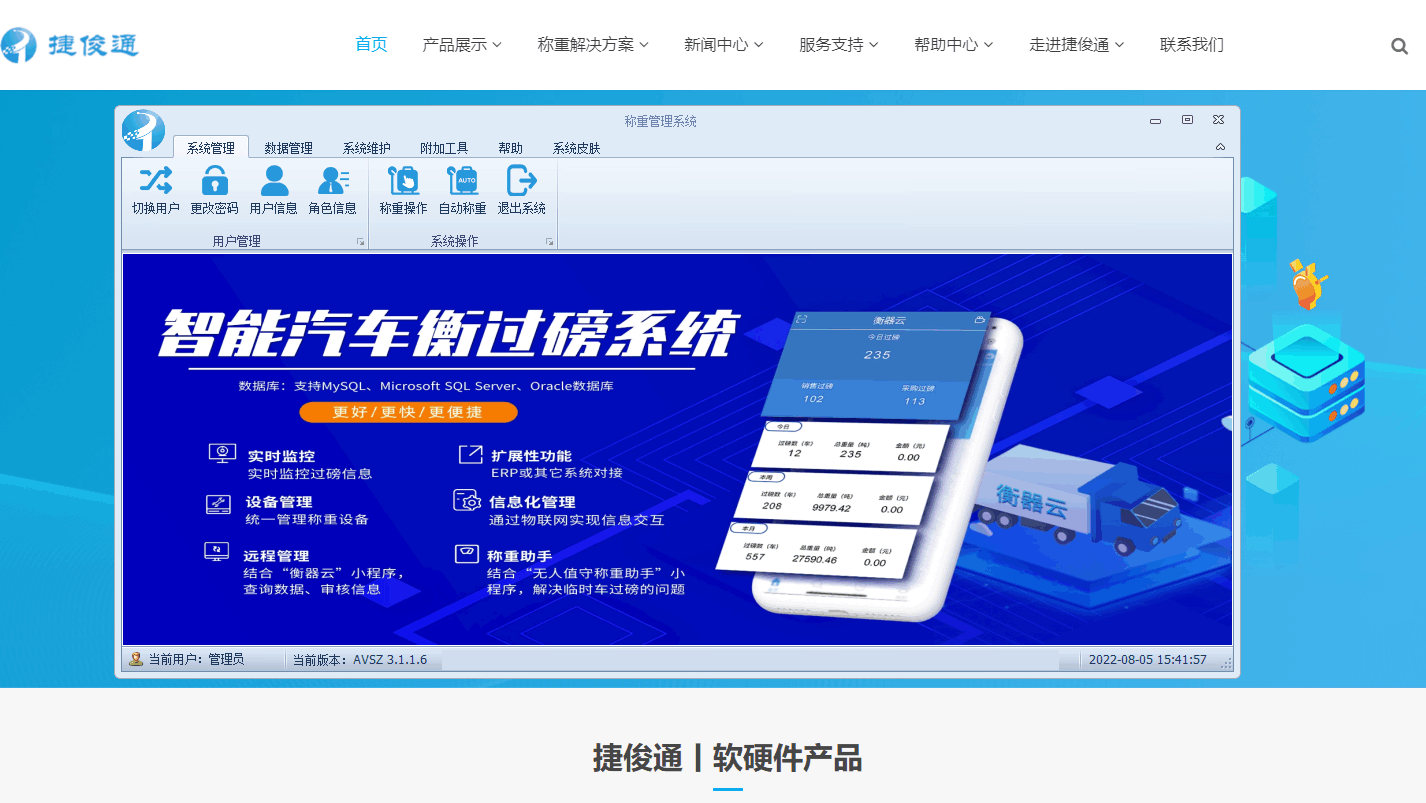Expand the 帮助中心 dropdown menu
1426x803 pixels.
tap(954, 45)
